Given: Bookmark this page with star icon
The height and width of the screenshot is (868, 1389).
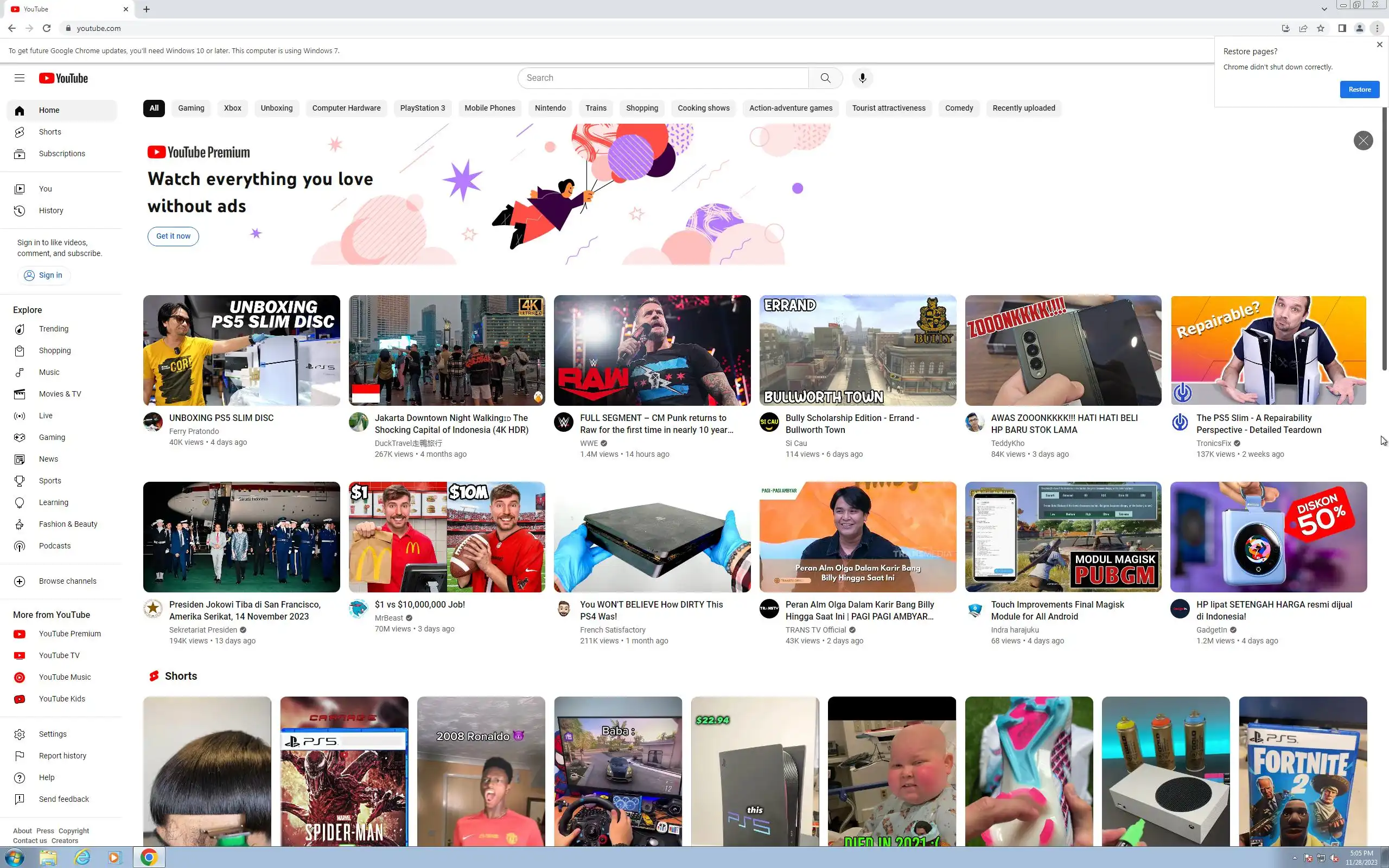Looking at the screenshot, I should coord(1321,28).
